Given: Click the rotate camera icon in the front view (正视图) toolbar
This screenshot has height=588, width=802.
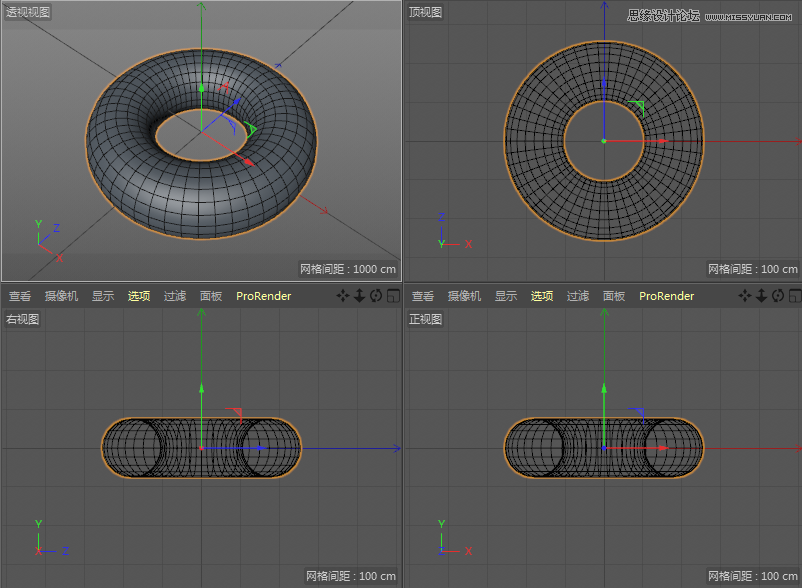Looking at the screenshot, I should [778, 296].
